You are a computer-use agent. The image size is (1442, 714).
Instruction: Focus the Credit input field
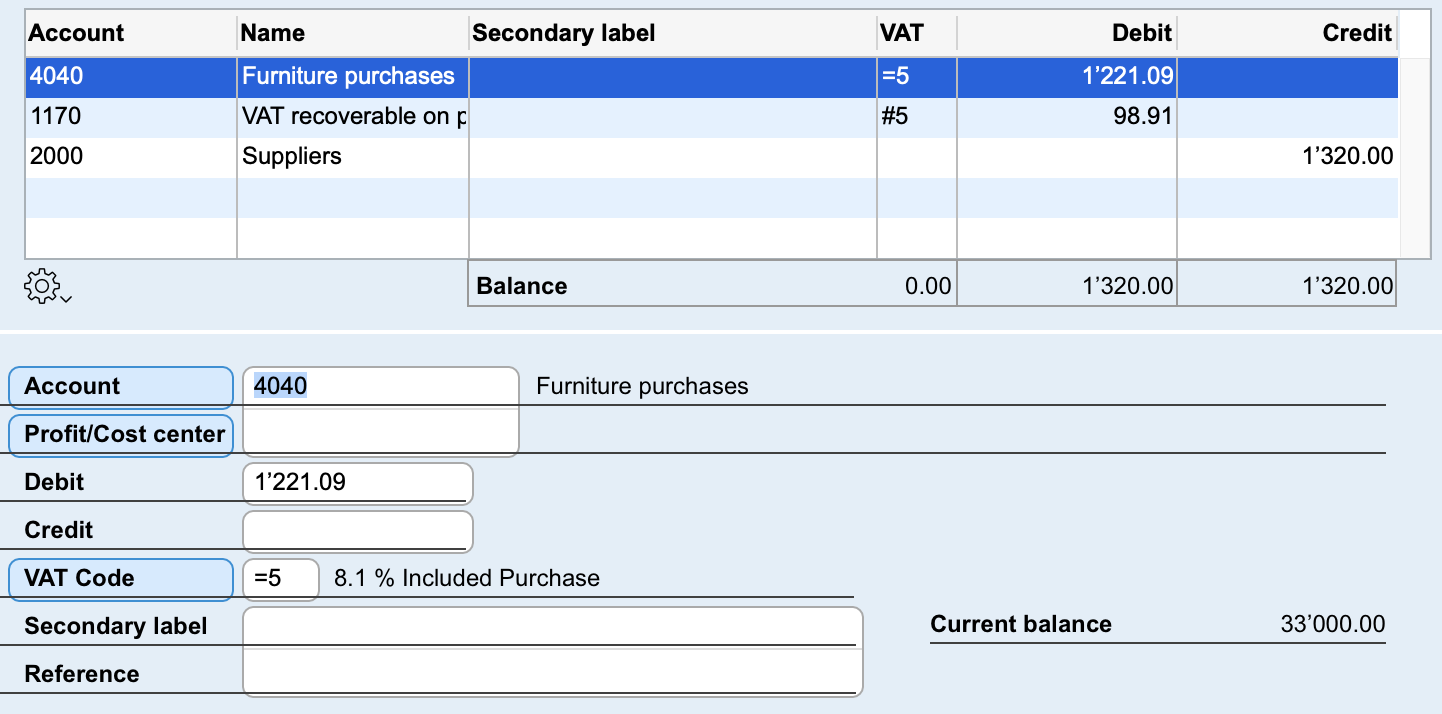tap(358, 531)
